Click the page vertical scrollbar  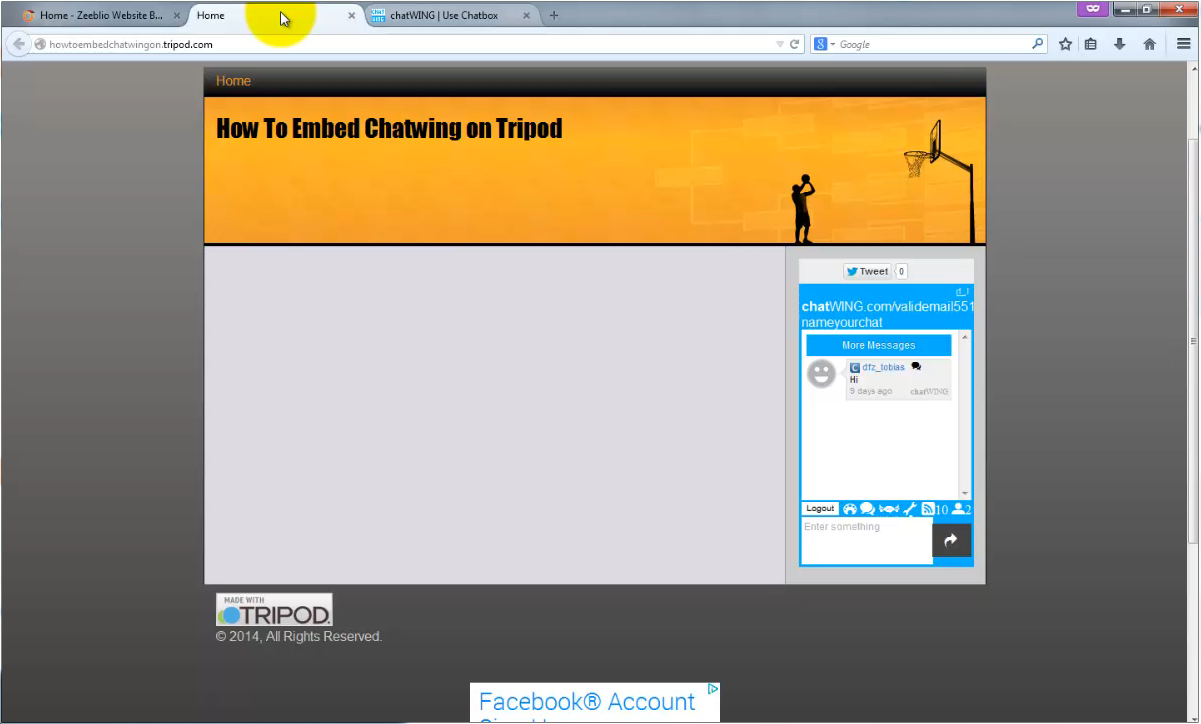[1193, 340]
